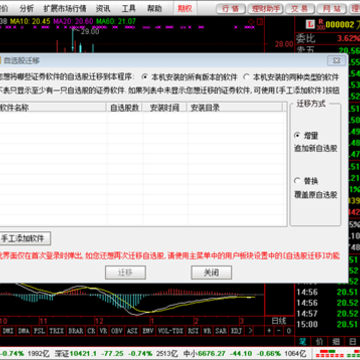
Task: Select the SAR indicator tab
Action: [x=221, y=331]
